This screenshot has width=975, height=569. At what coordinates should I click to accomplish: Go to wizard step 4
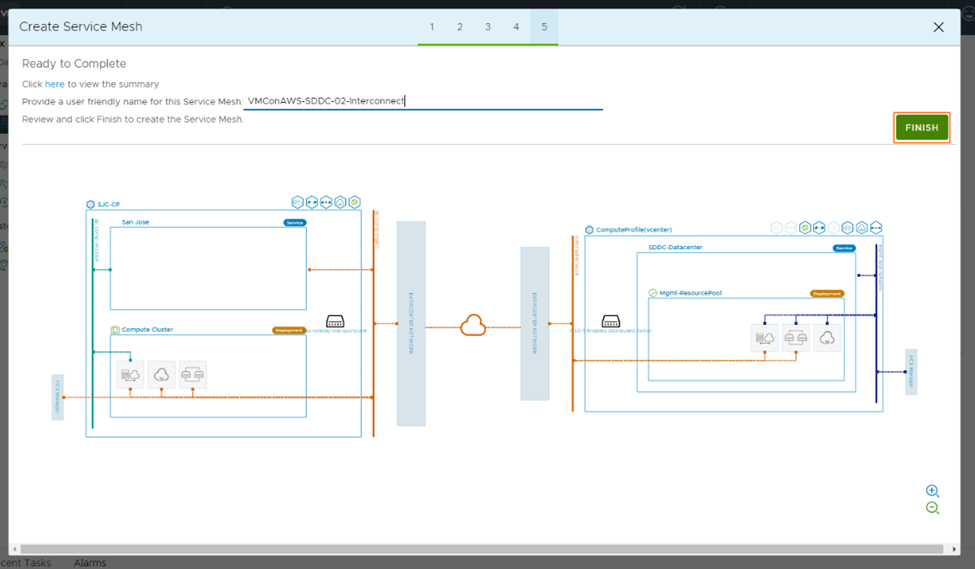(515, 27)
